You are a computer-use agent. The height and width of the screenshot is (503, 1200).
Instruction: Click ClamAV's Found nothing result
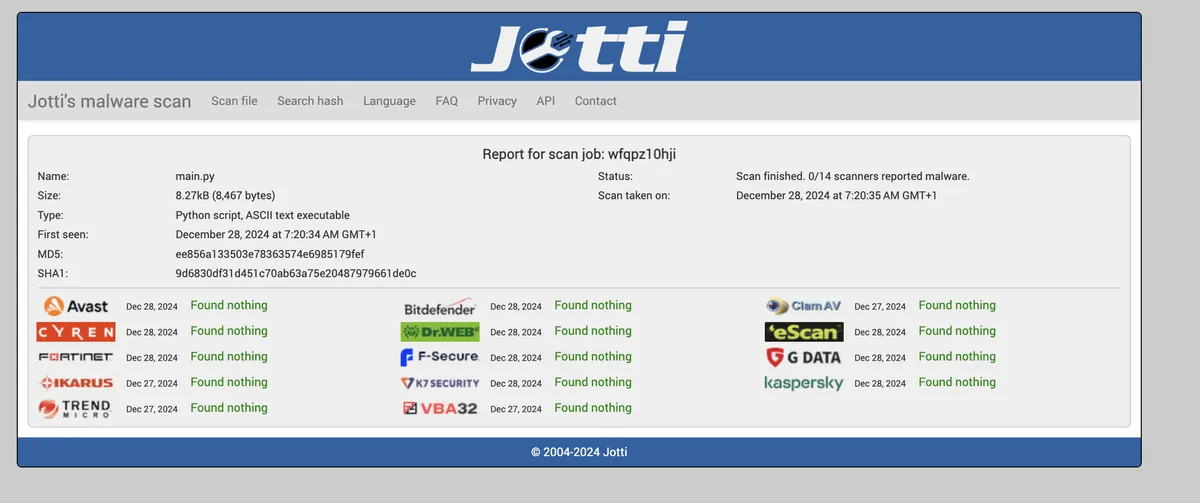[957, 305]
